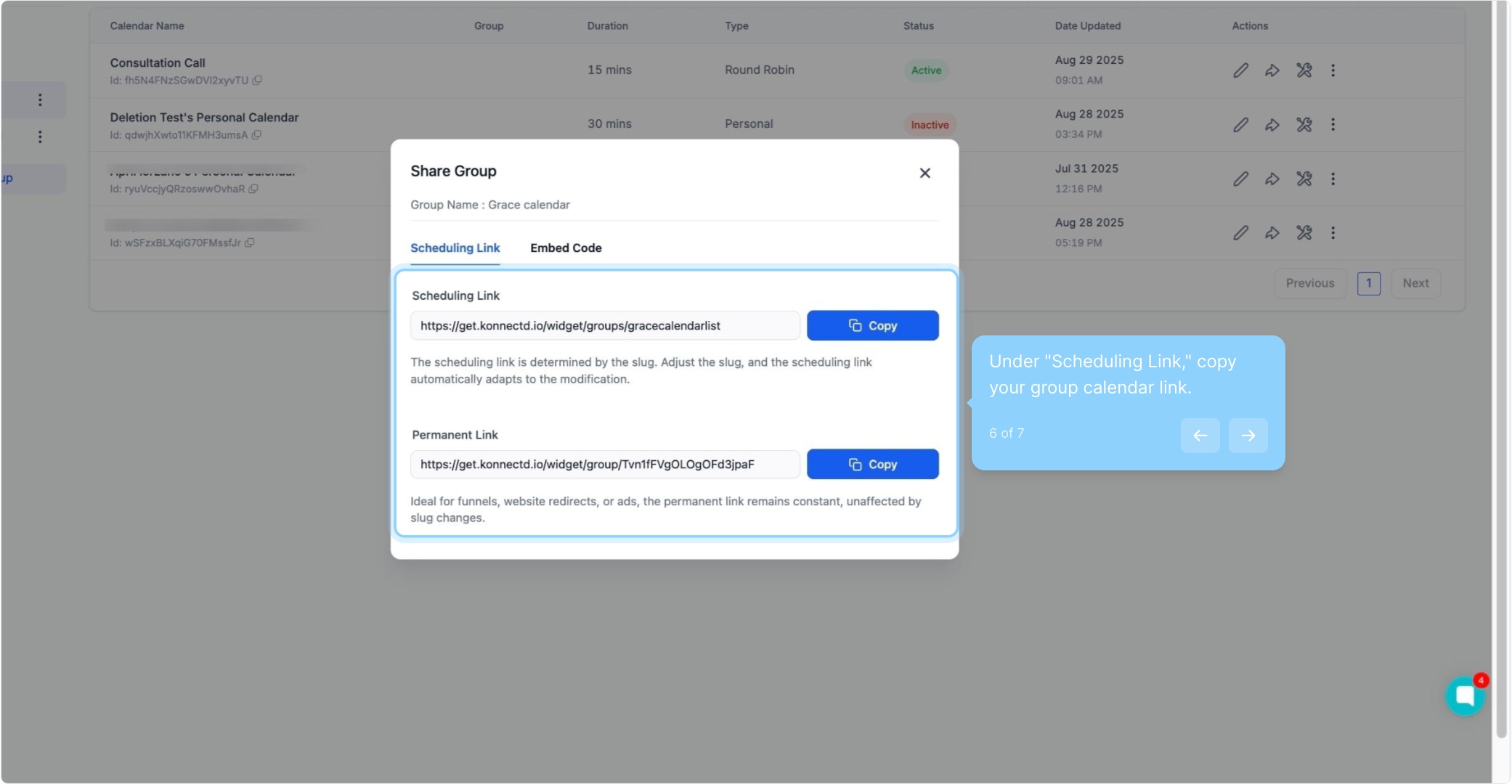The width and height of the screenshot is (1512, 784).
Task: Open the three-dot menu for Consultation Call row
Action: (1333, 70)
